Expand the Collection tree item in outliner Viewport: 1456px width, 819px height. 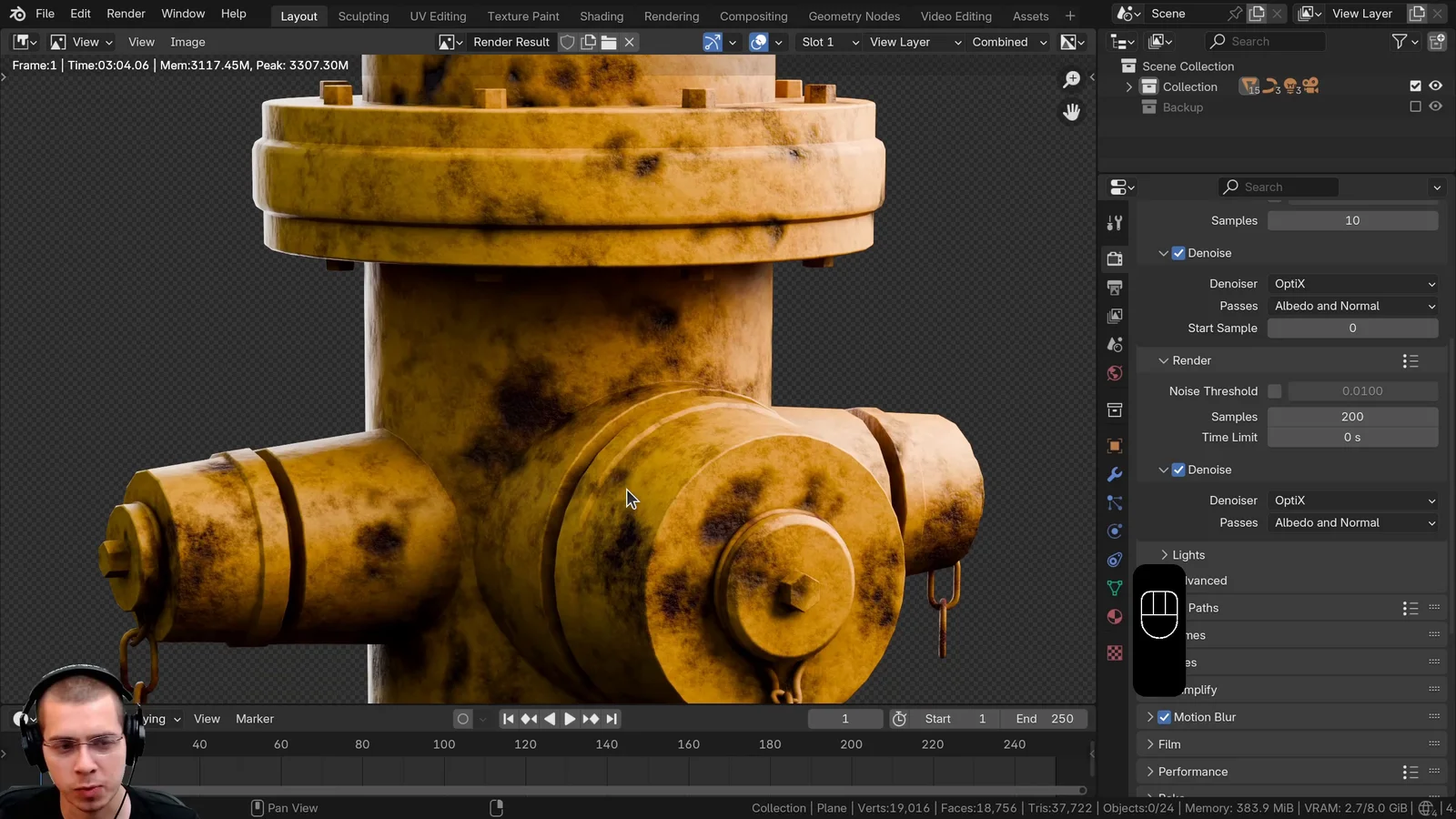point(1129,86)
